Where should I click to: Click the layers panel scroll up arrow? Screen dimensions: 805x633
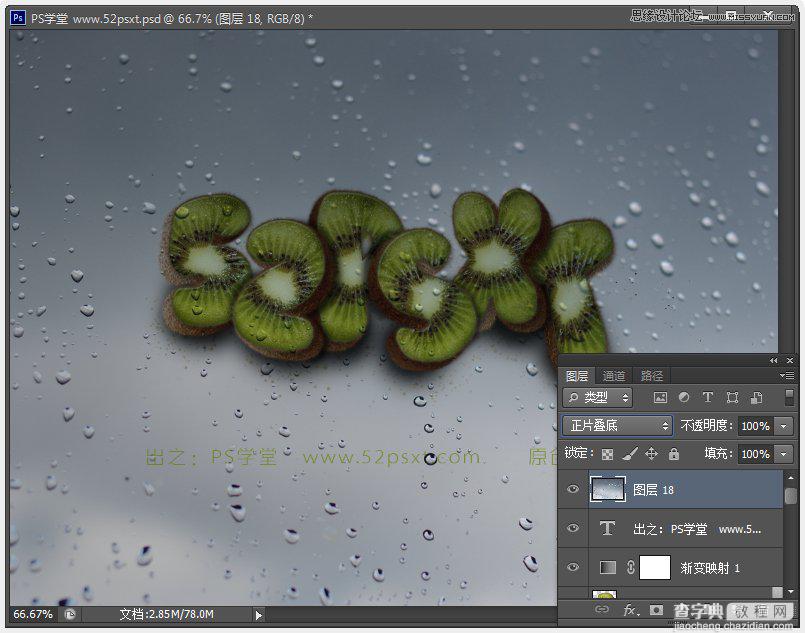(x=791, y=478)
